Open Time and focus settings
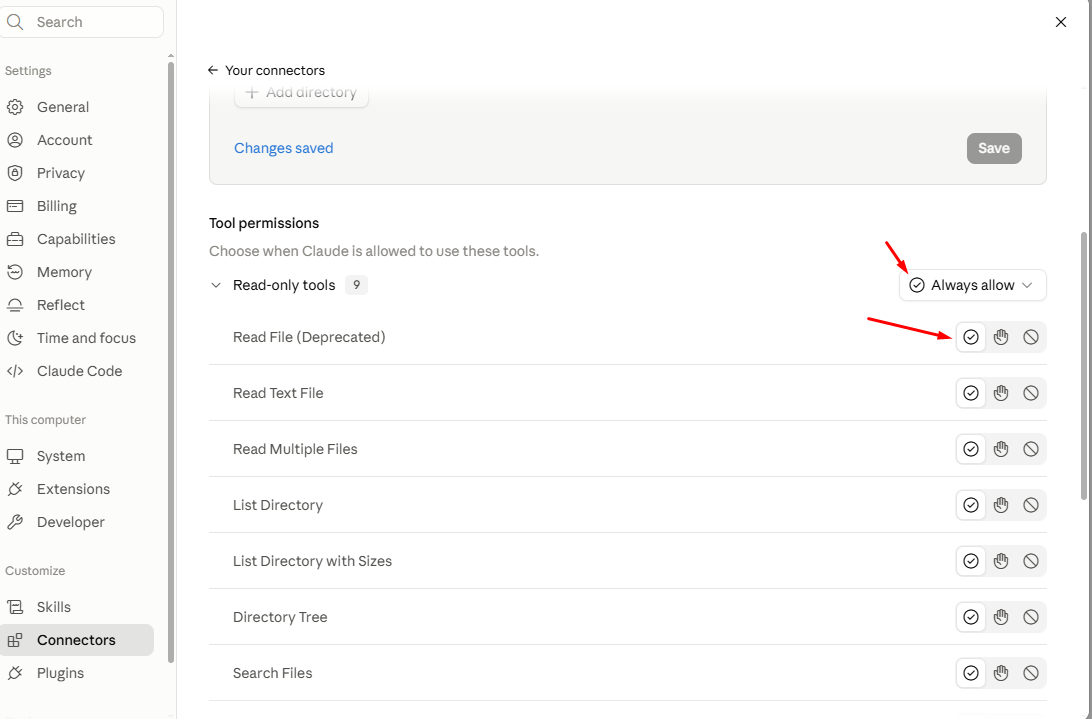 77,338
